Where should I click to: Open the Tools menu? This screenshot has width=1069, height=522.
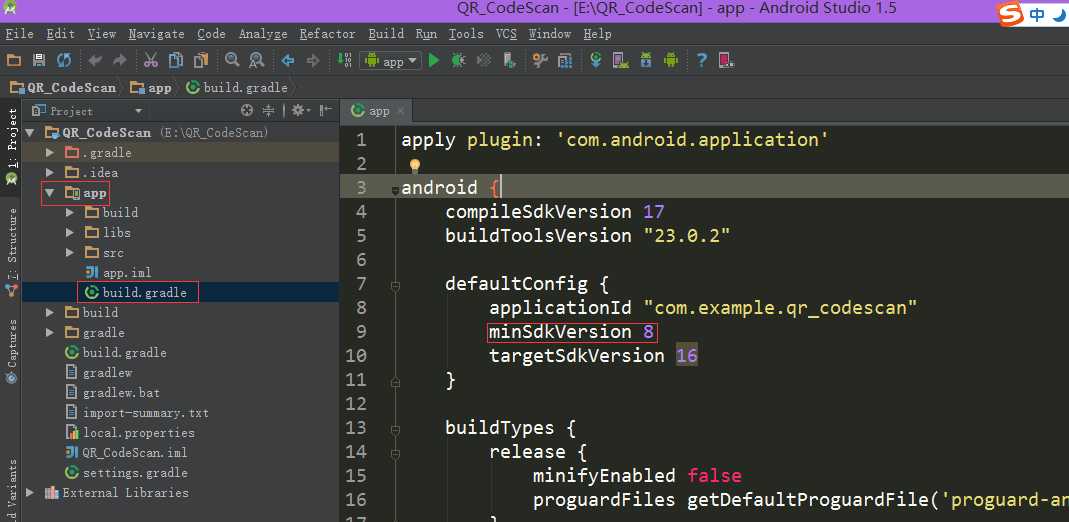[466, 33]
